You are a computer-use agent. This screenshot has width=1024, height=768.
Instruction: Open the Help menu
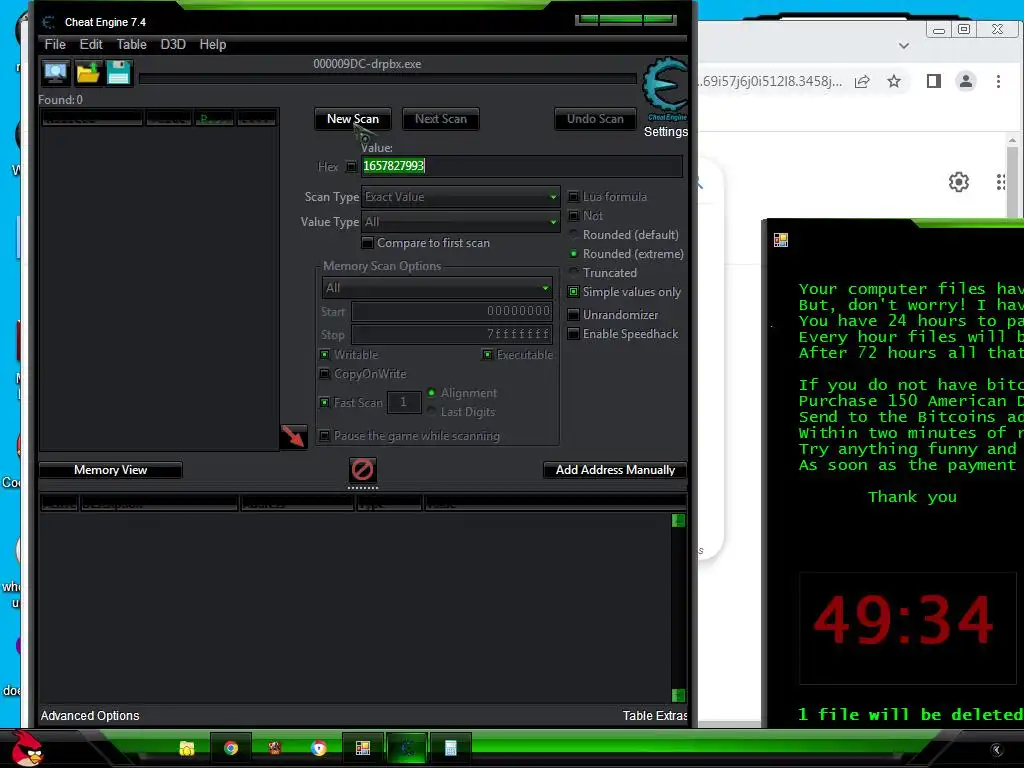212,44
